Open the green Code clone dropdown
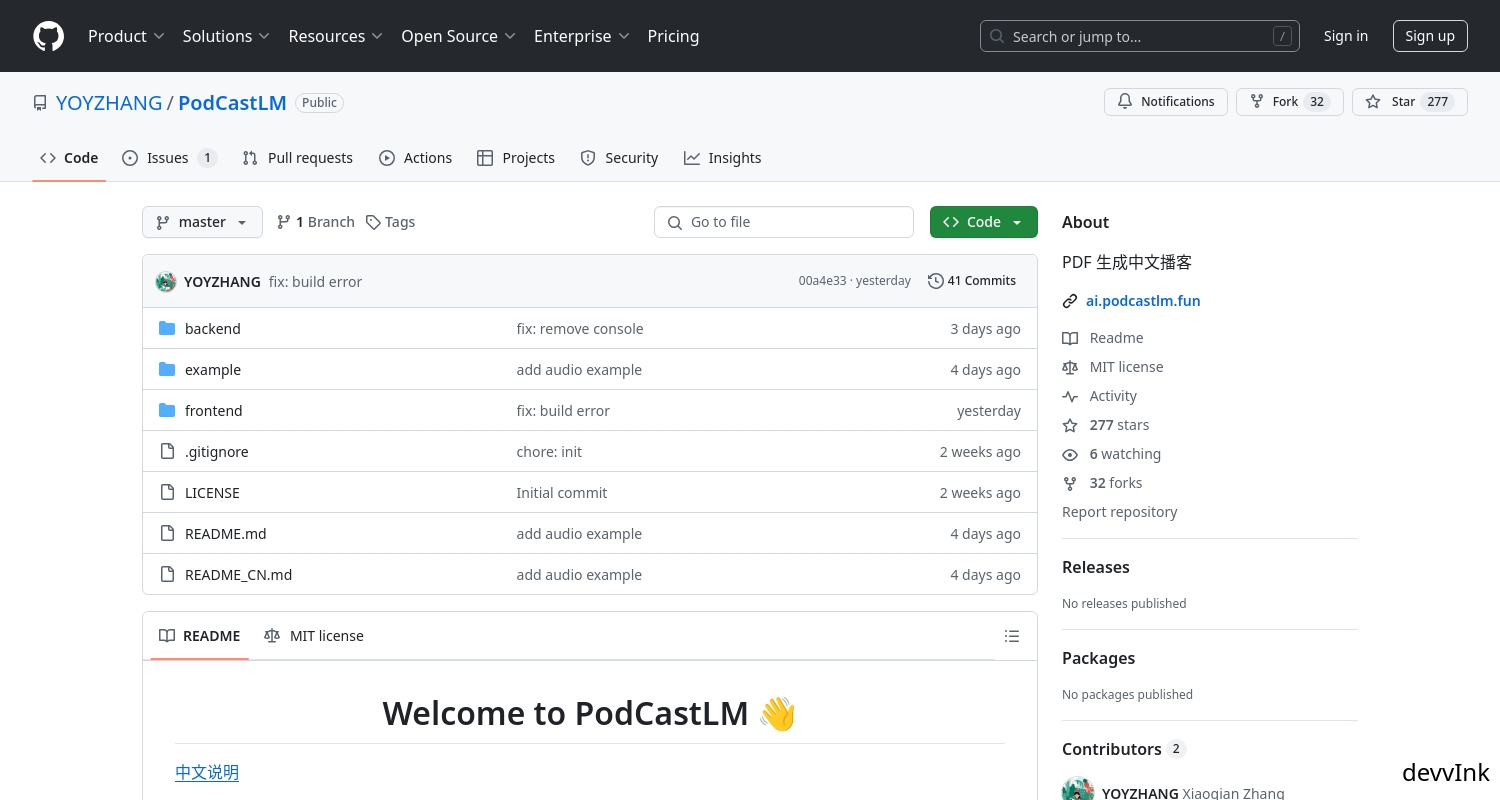The height and width of the screenshot is (800, 1500). 984,222
